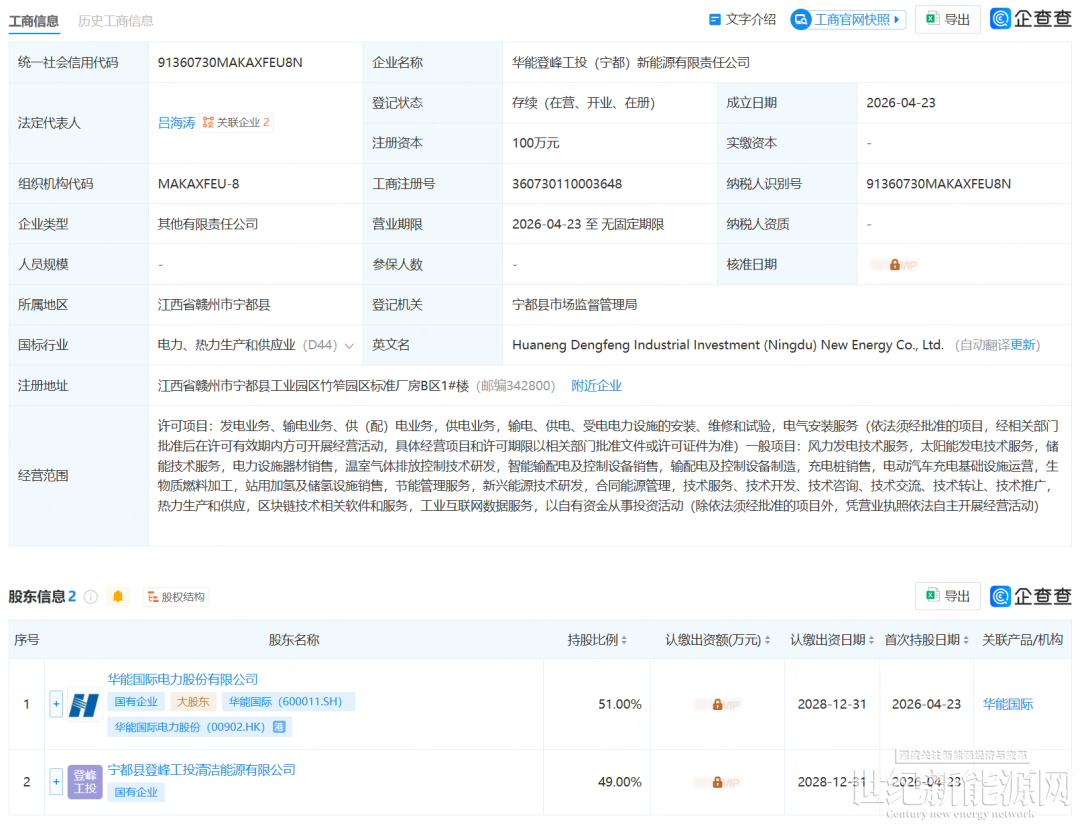Click the 企查查 logo at top right
Image resolution: width=1080 pixels, height=824 pixels.
(1030, 19)
